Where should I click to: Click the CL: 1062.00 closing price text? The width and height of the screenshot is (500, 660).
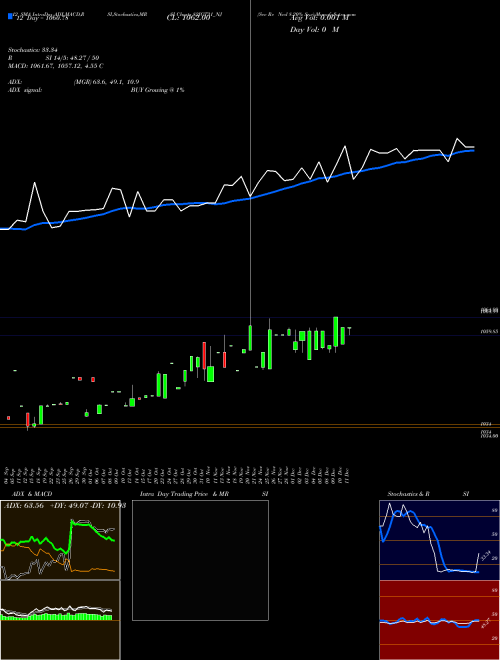(189, 18)
